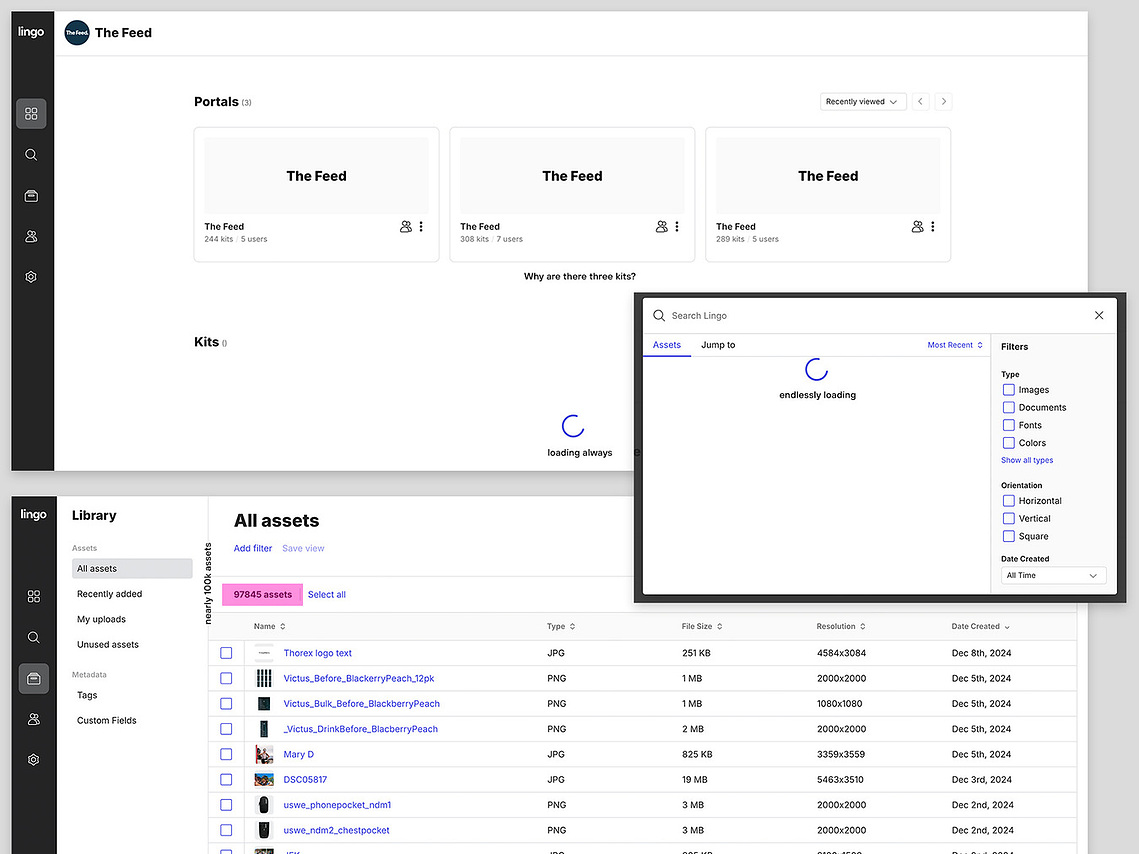The width and height of the screenshot is (1139, 854).
Task: Click users icon on 289 kits portal
Action: [917, 227]
